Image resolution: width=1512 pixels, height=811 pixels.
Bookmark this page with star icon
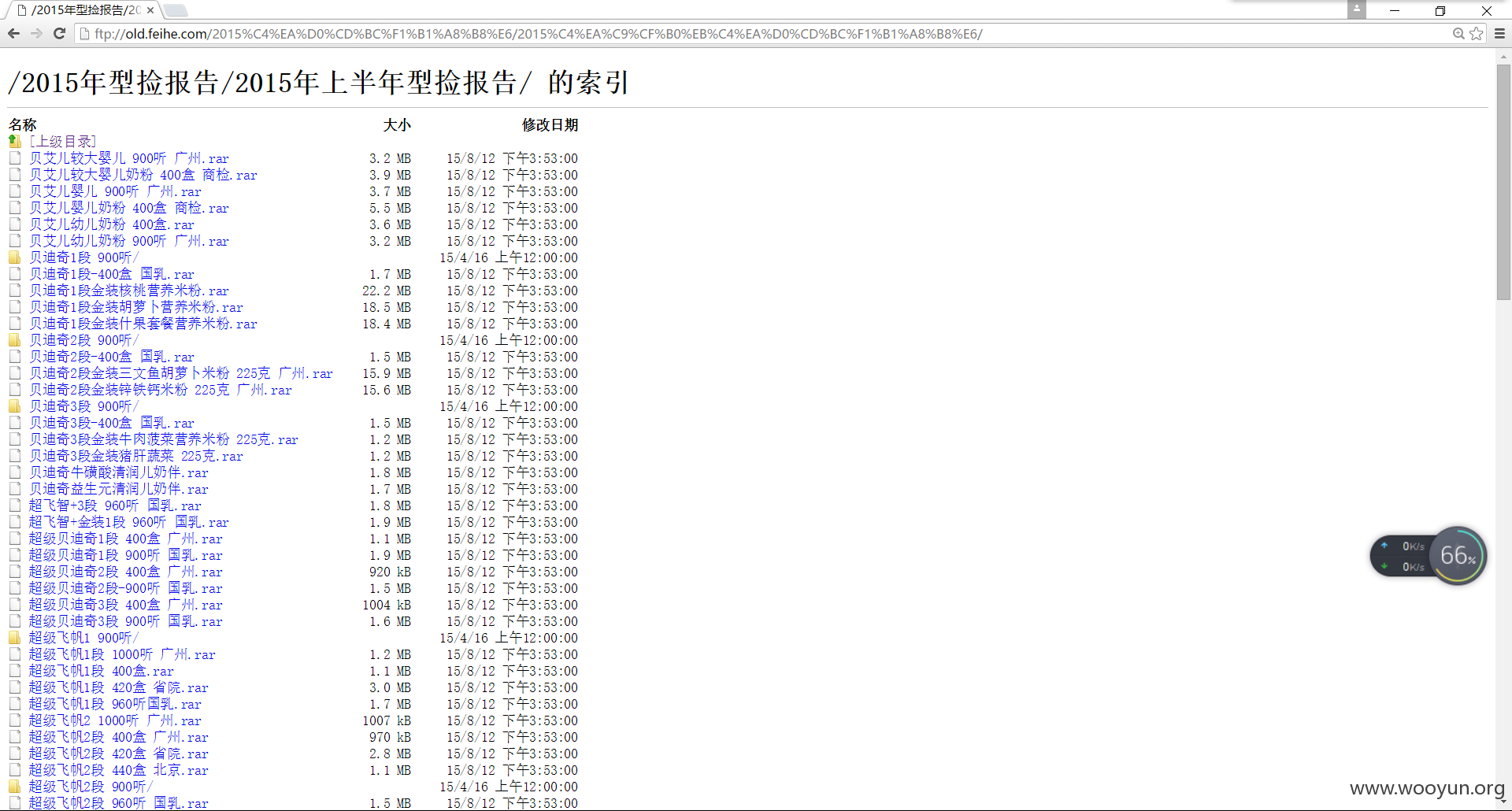click(1477, 34)
